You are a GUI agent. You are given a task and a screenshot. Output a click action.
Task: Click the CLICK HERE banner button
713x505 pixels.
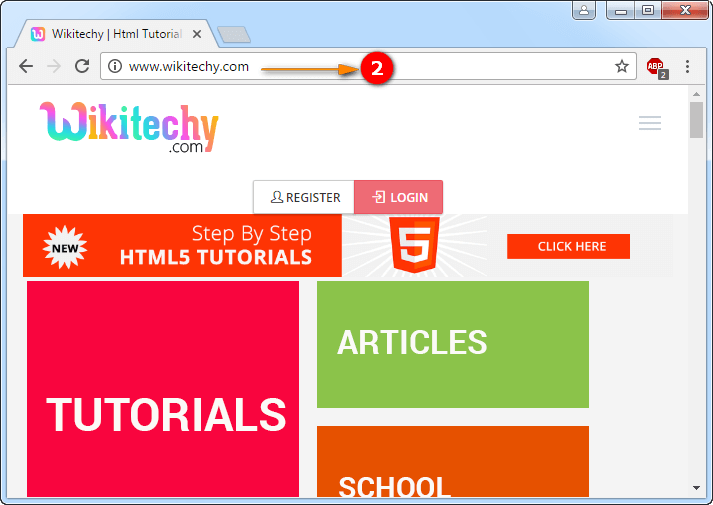click(x=568, y=246)
